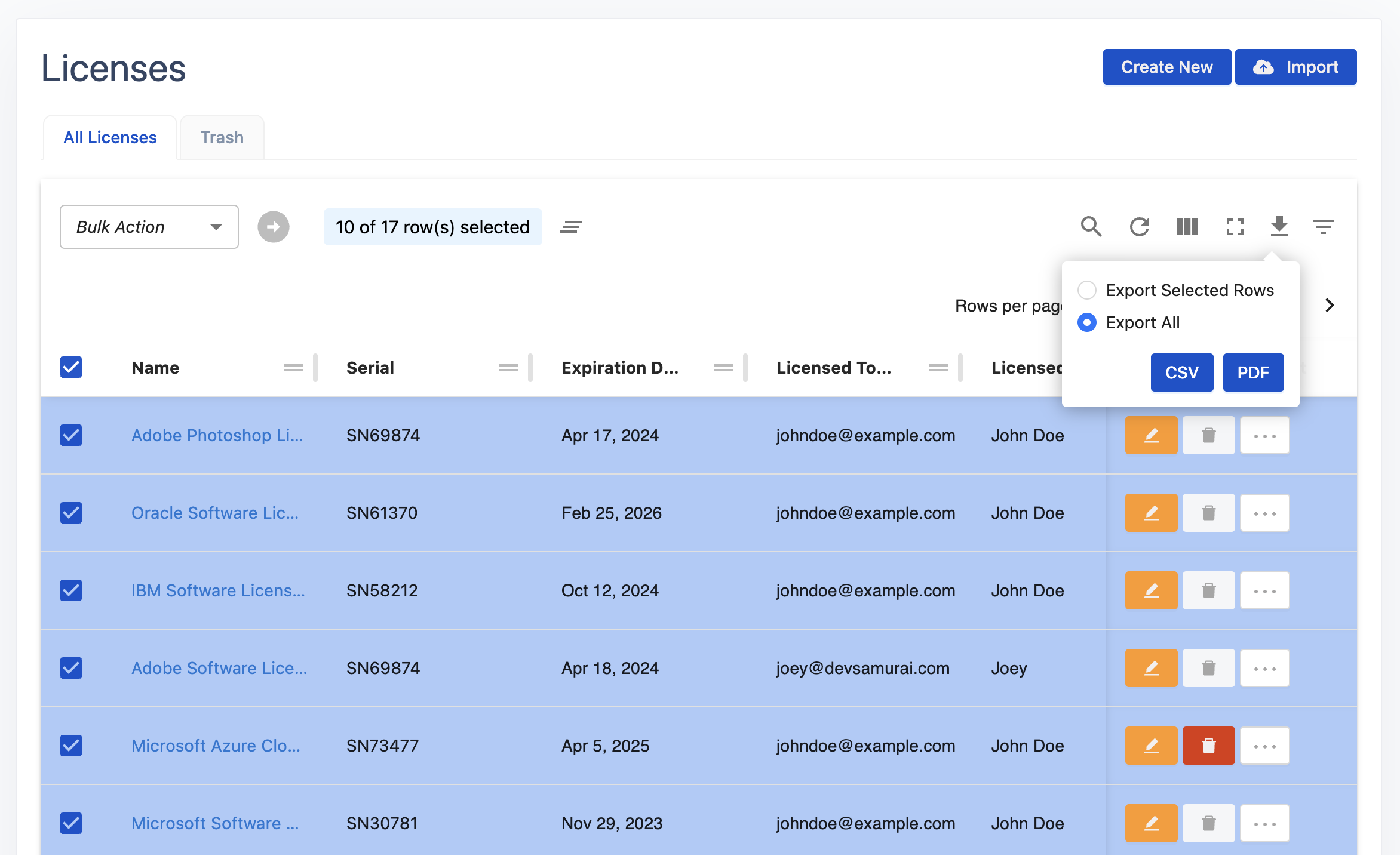The height and width of the screenshot is (856, 1400).
Task: Click the joey@devsamurai.com cell
Action: tap(863, 668)
